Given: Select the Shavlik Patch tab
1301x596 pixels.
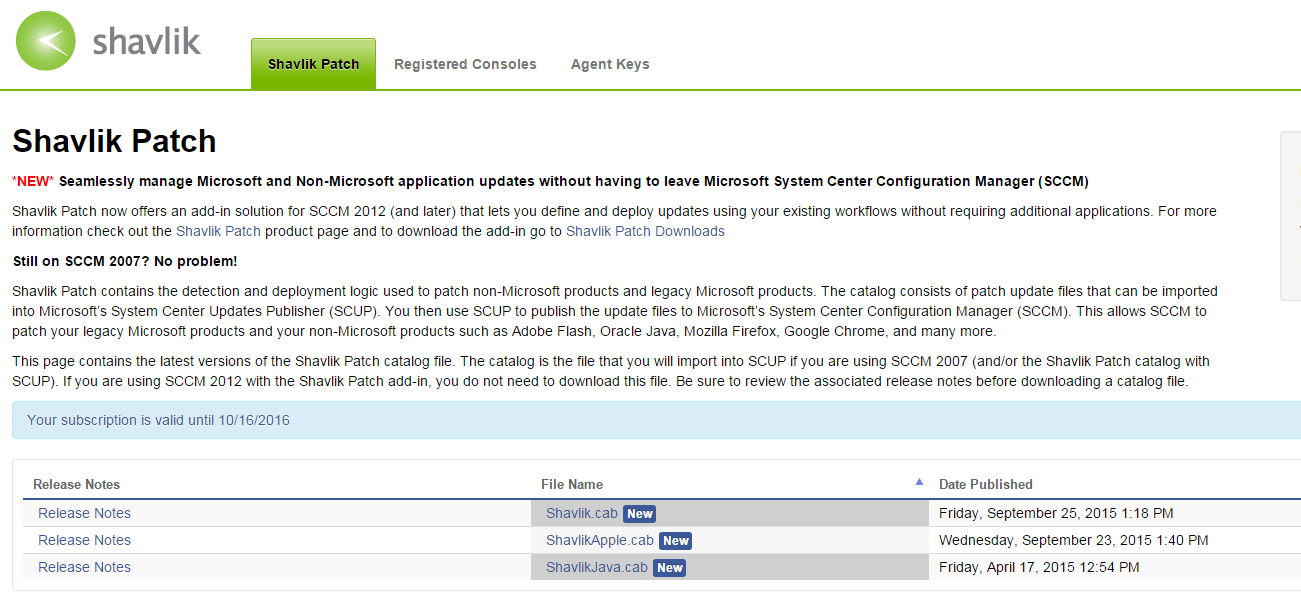Looking at the screenshot, I should click(x=313, y=64).
